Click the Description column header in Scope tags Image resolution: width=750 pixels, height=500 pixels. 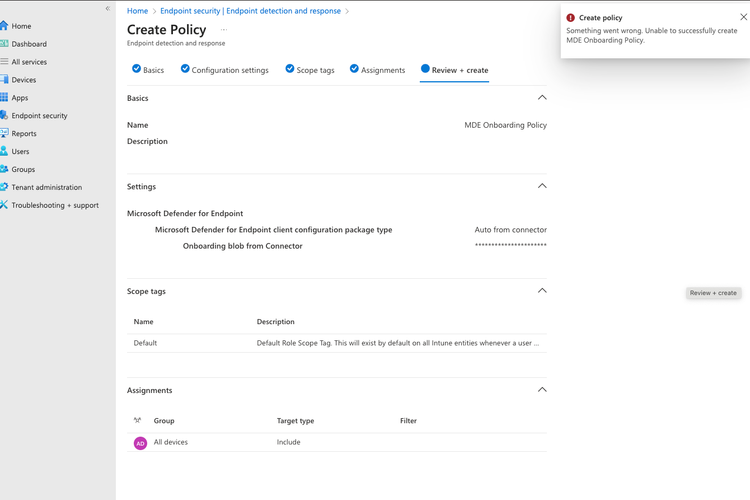click(x=276, y=322)
